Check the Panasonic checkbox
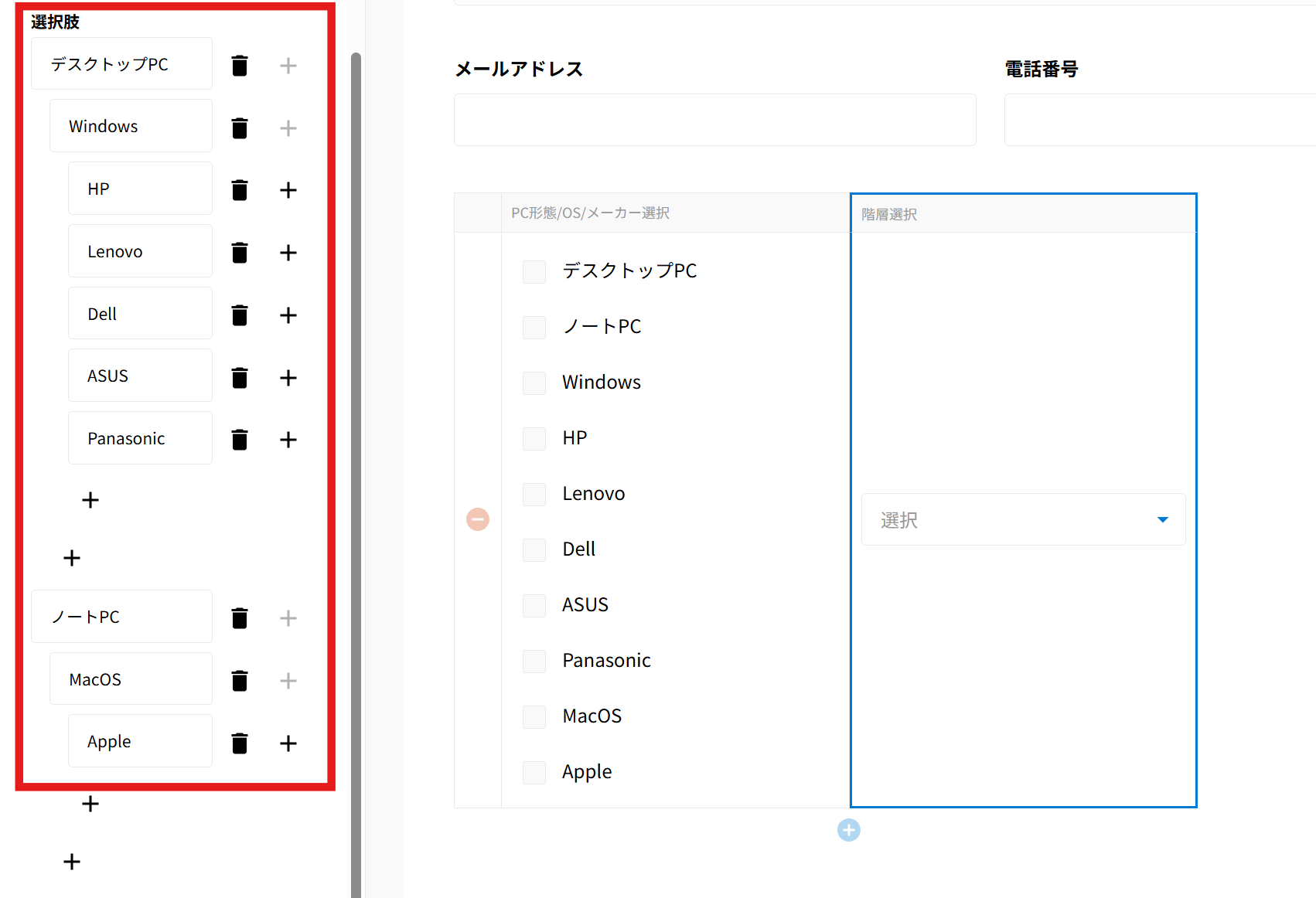The image size is (1316, 898). point(534,662)
